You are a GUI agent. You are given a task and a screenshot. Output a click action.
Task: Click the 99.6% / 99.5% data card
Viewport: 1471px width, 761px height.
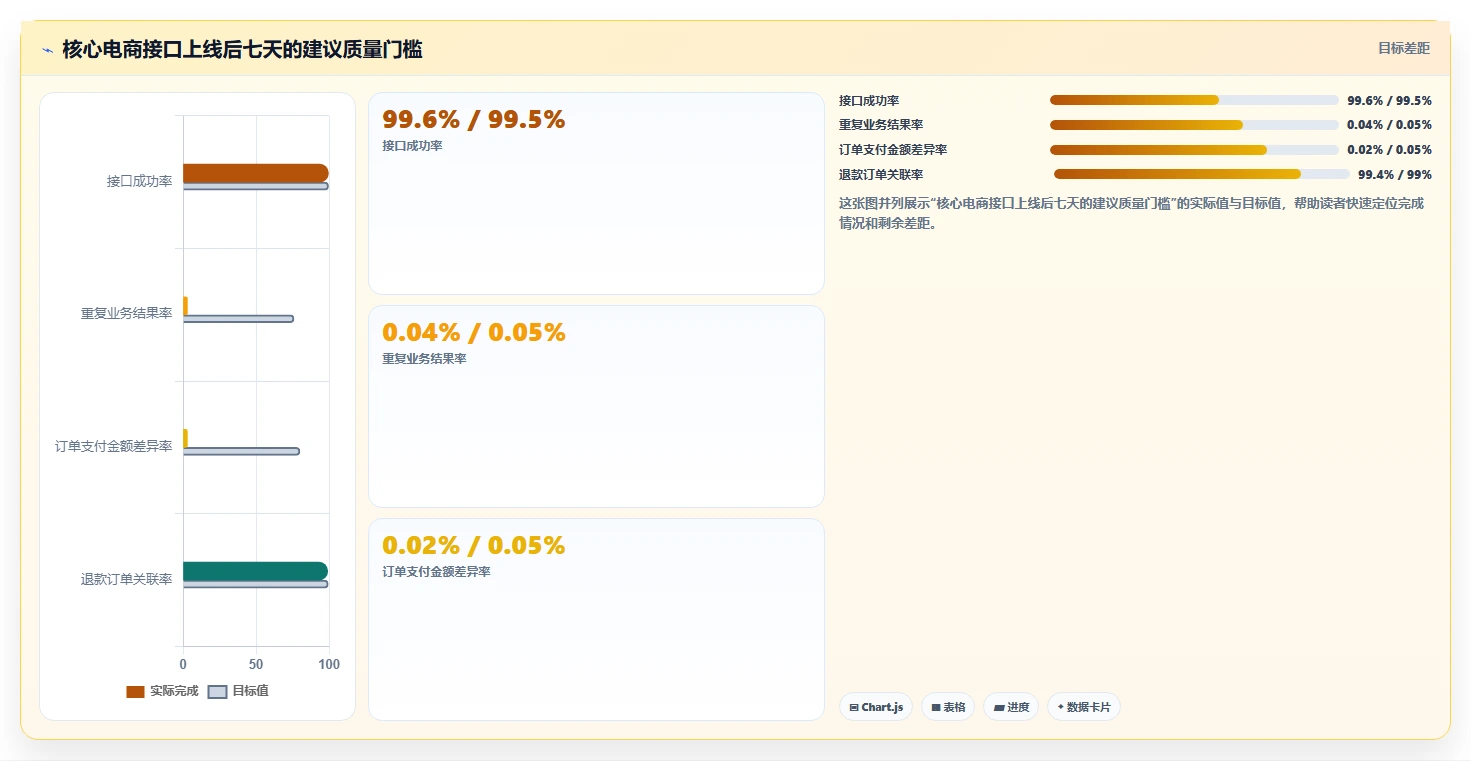596,194
